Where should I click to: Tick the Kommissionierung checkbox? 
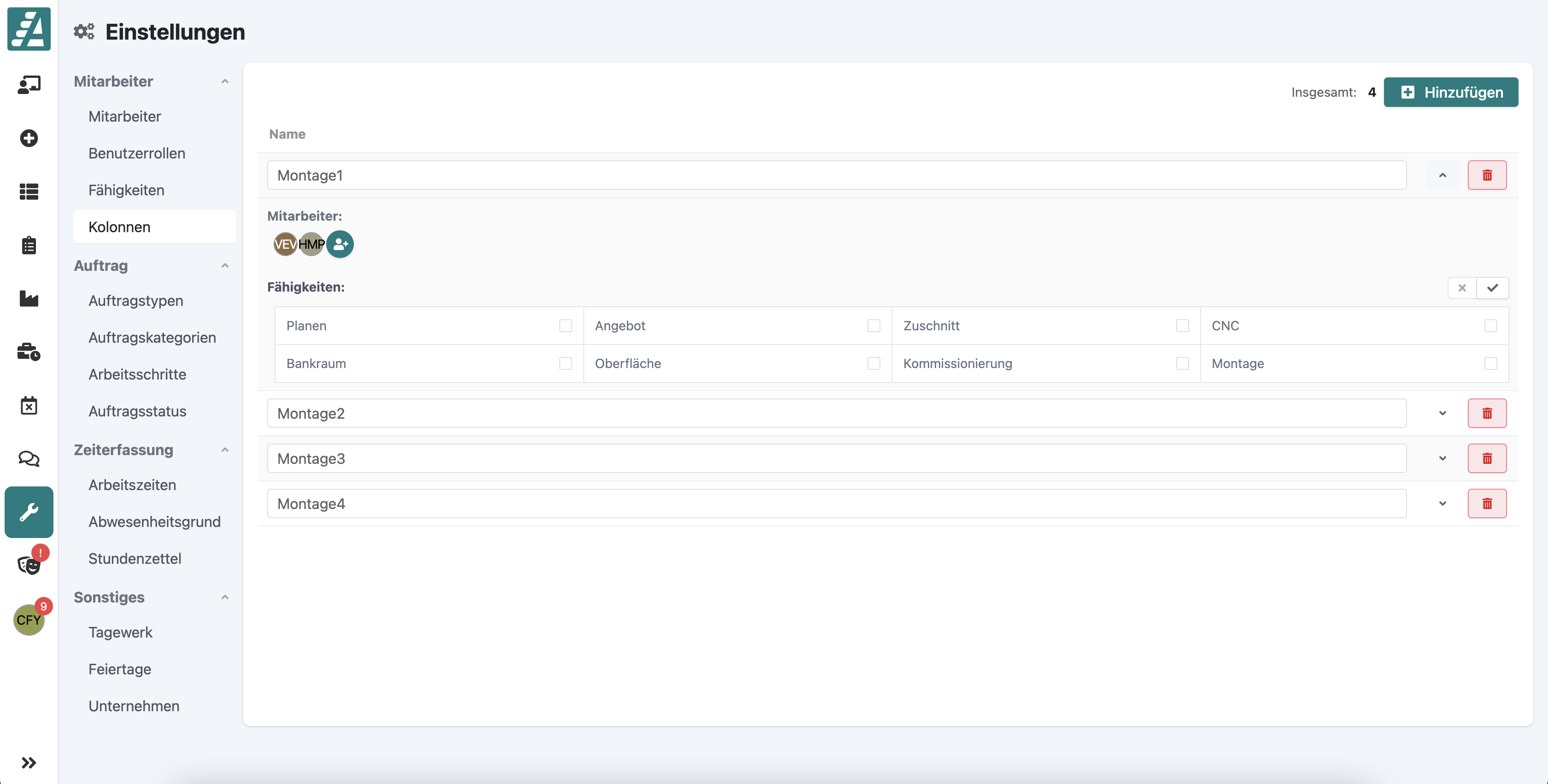[x=1182, y=363]
